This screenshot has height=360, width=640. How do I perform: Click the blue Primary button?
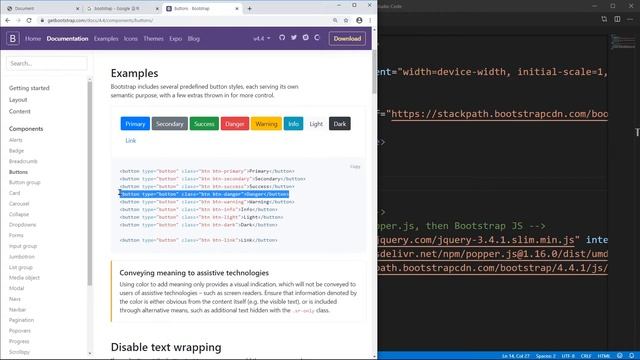[x=135, y=124]
